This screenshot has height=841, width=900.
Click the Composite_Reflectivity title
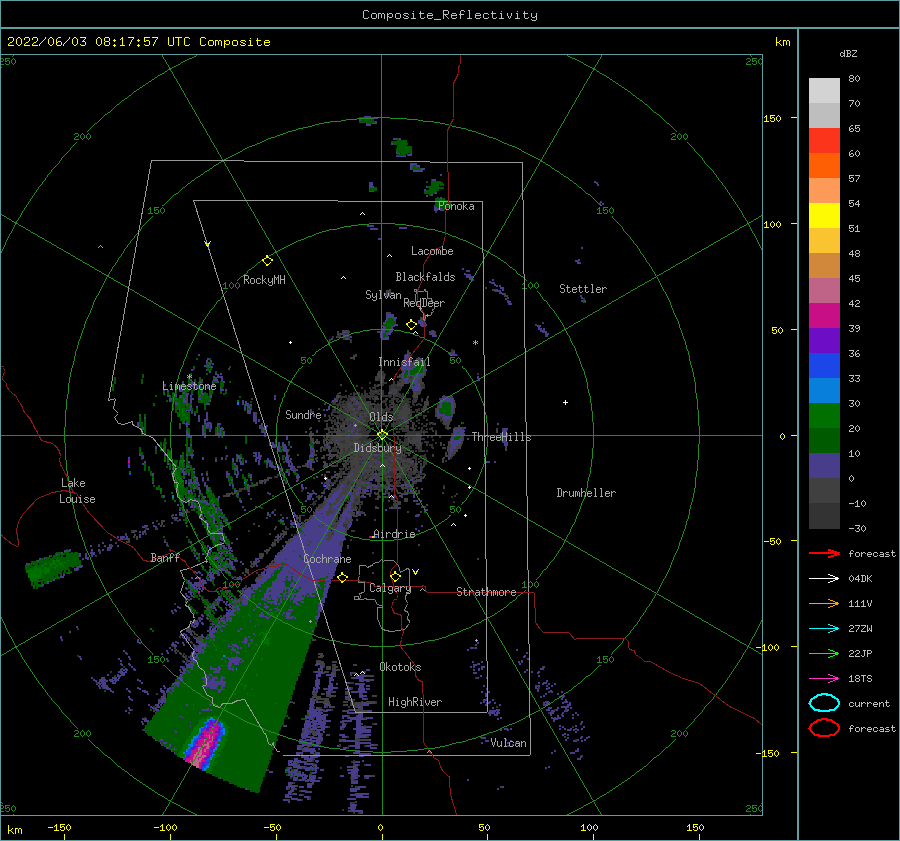(x=450, y=15)
